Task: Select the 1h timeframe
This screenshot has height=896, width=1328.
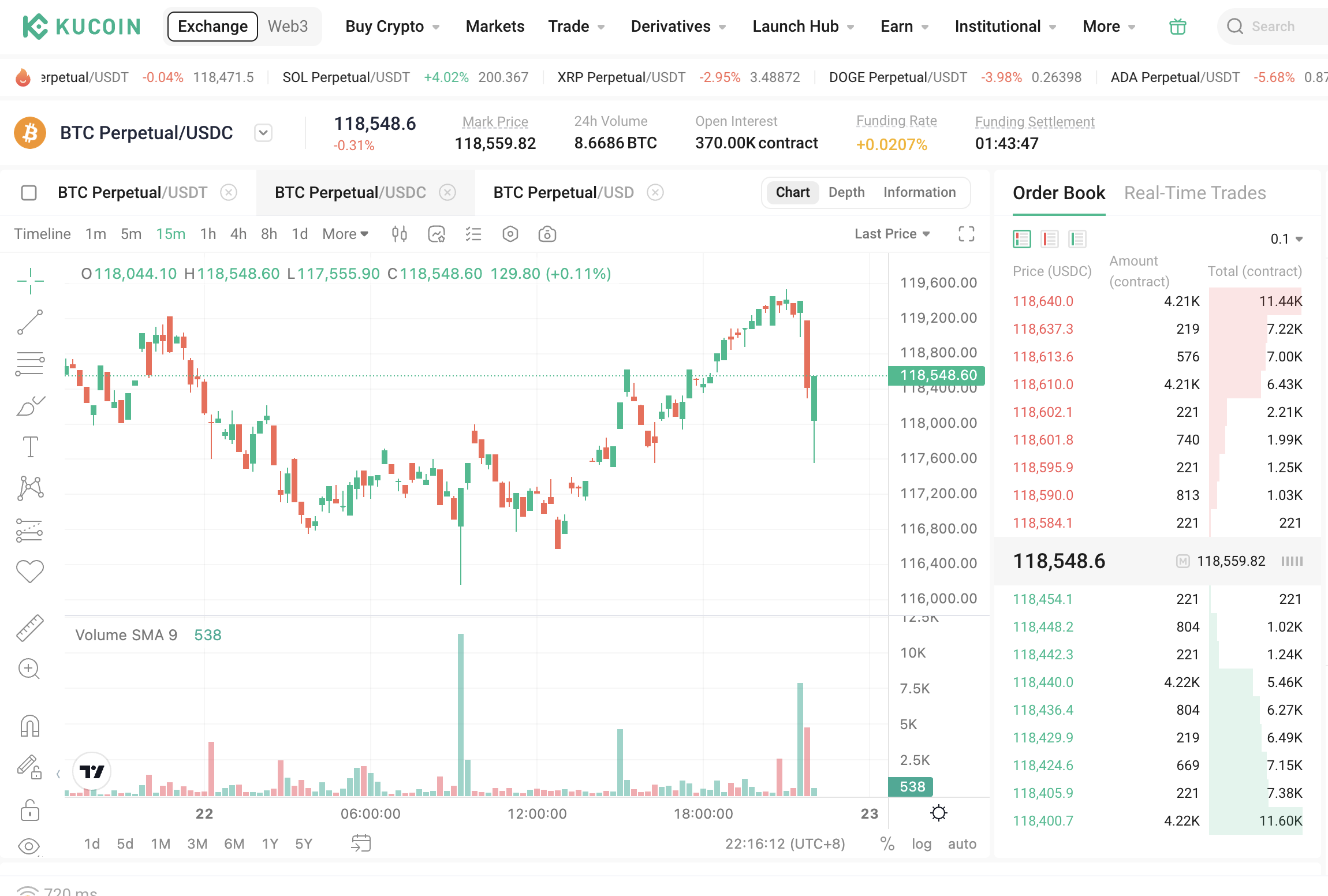Action: pos(208,234)
